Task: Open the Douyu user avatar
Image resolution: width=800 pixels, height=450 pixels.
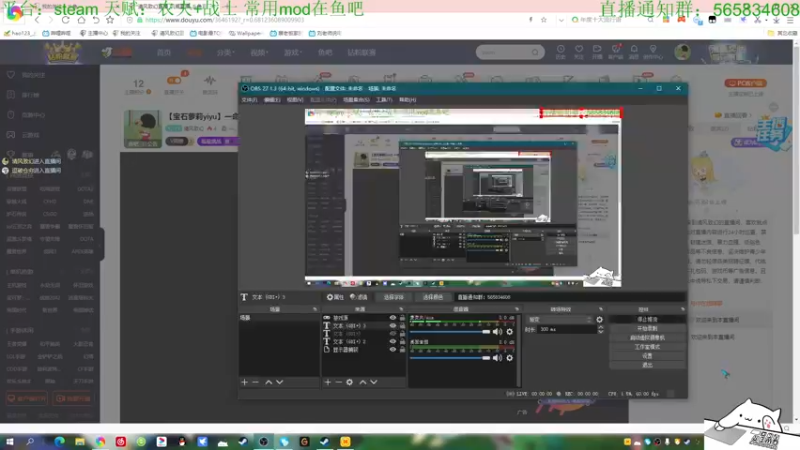Action: point(682,52)
